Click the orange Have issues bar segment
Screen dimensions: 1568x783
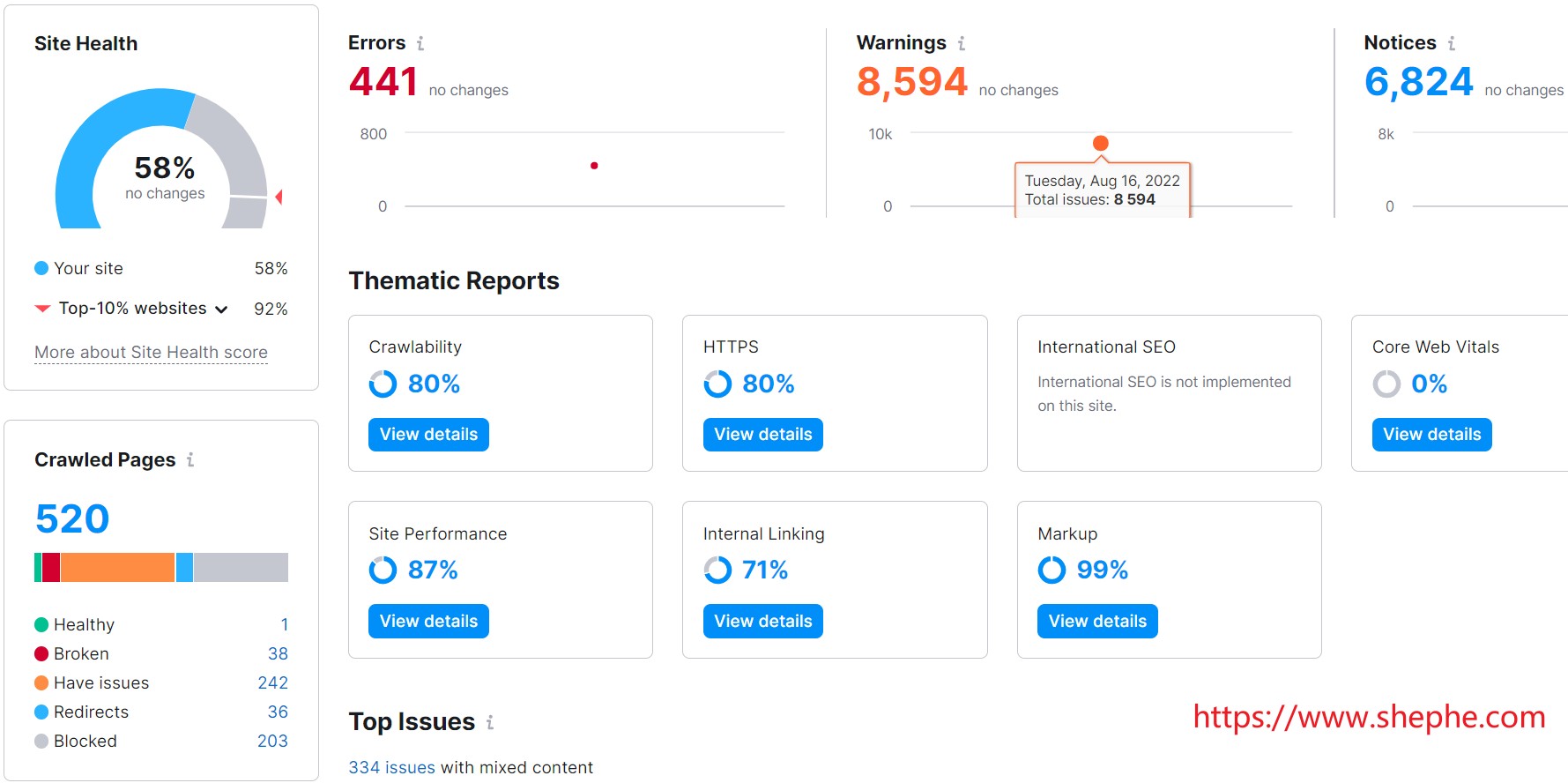tap(117, 567)
